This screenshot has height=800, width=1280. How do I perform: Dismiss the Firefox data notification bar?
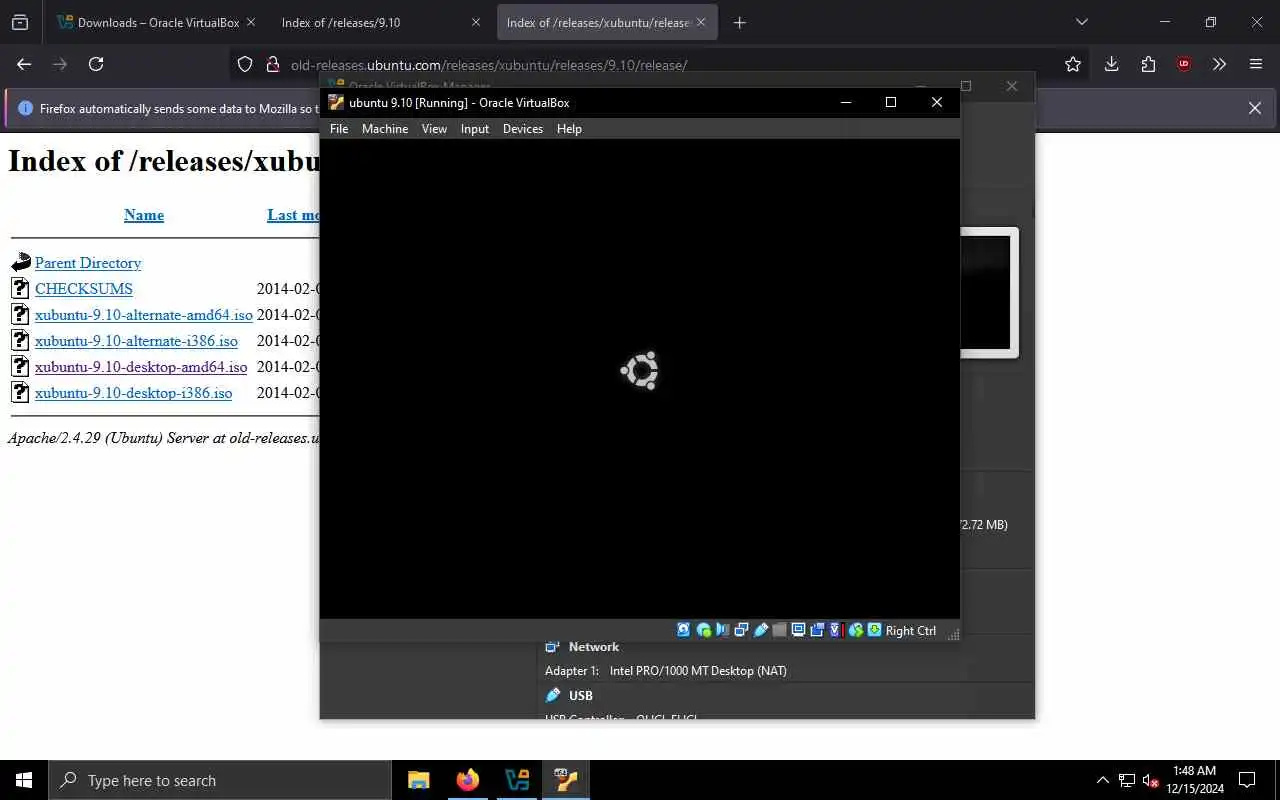(x=1255, y=108)
